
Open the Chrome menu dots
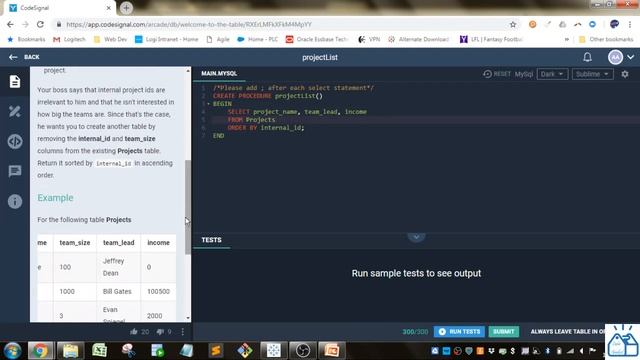pyautogui.click(x=630, y=24)
